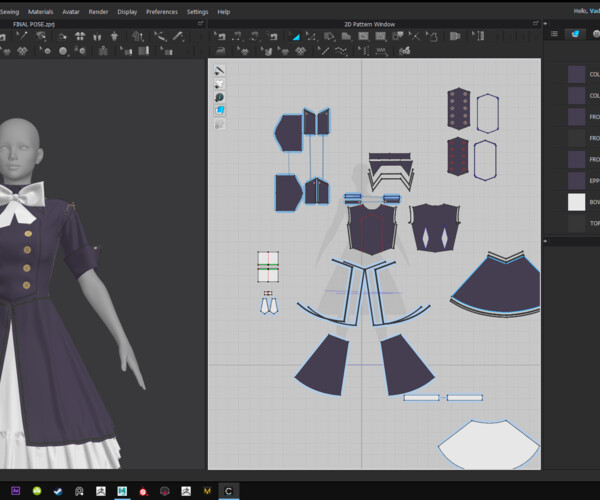Switch to the Fabric tab in right panel

click(x=576, y=34)
